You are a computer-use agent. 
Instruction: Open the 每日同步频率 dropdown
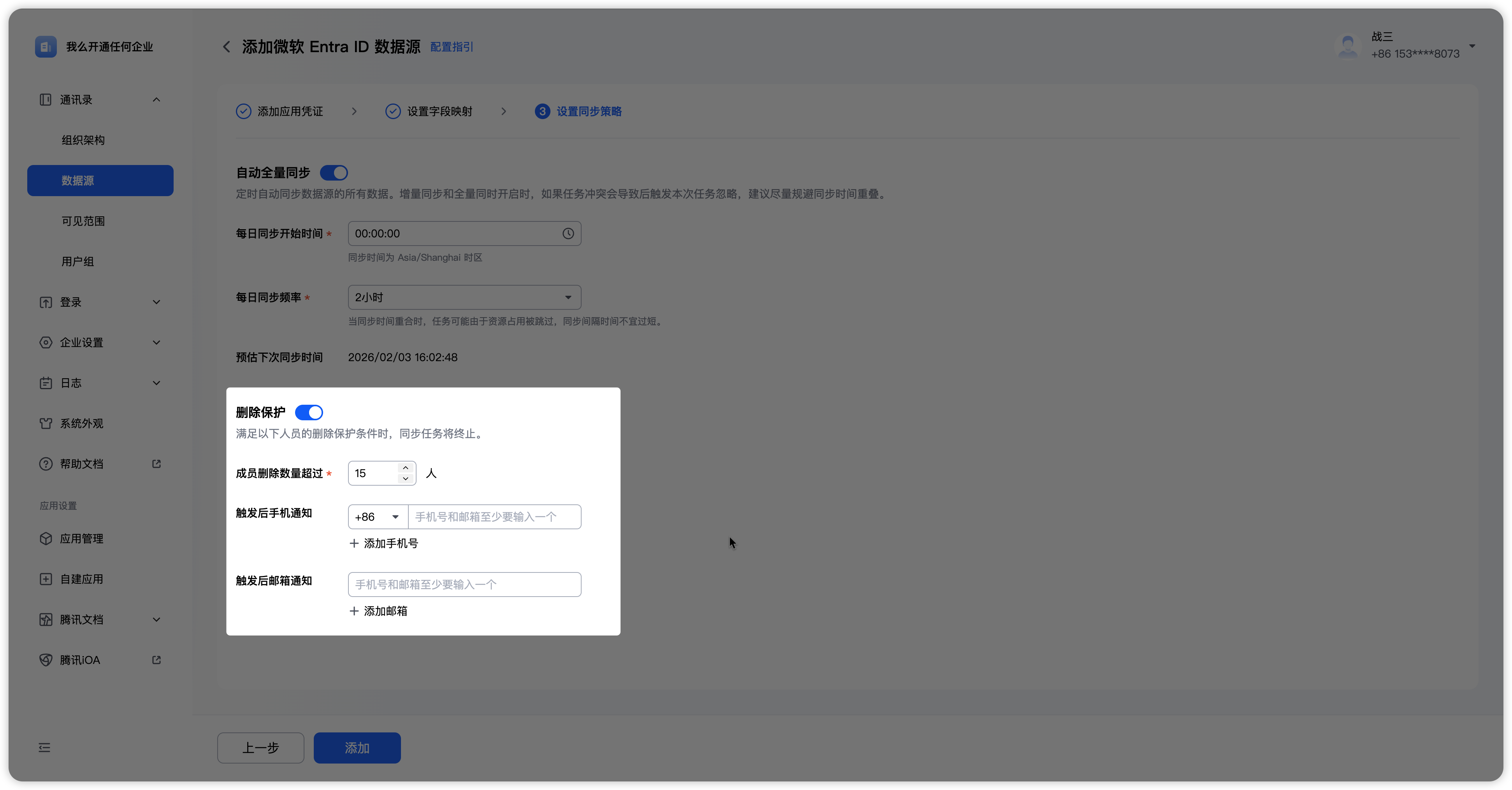coord(464,298)
